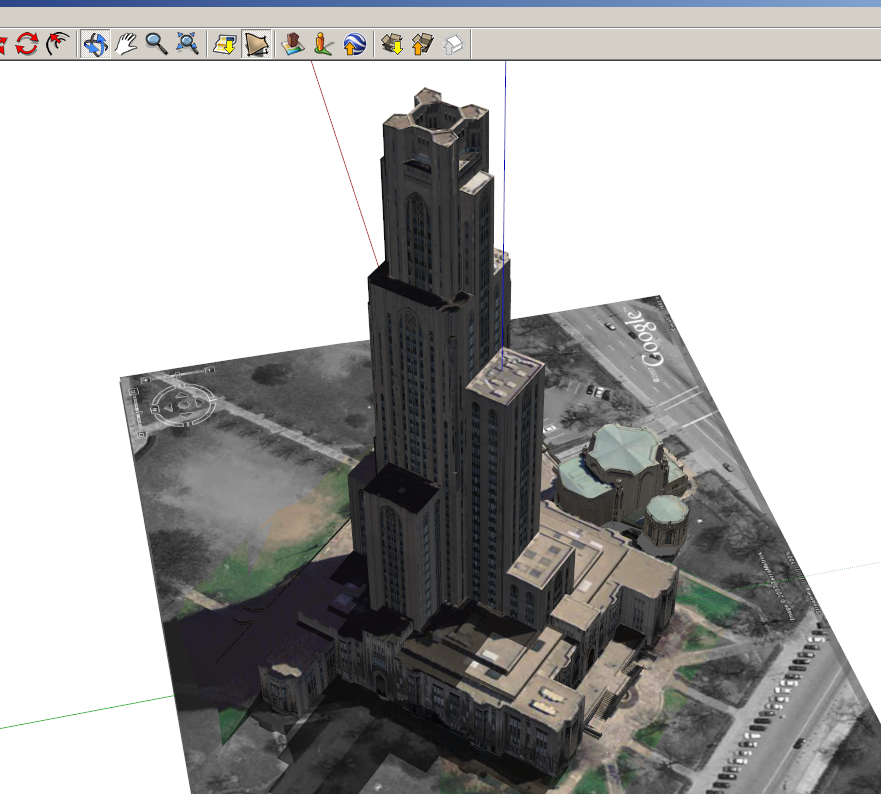Click the grayed-out Share Component icon
This screenshot has width=881, height=794.
(453, 44)
